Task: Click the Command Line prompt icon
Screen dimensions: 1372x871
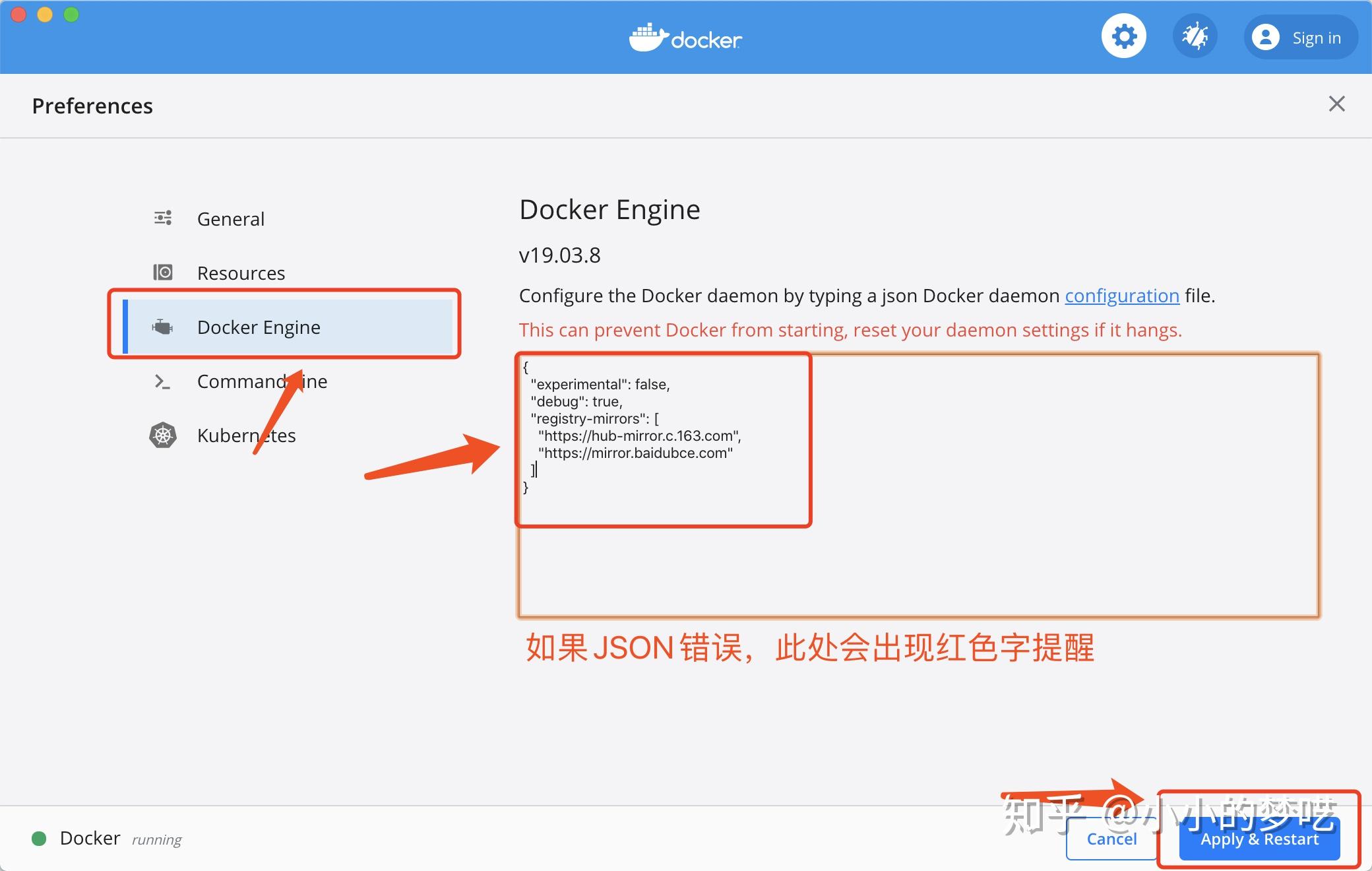Action: 162,381
